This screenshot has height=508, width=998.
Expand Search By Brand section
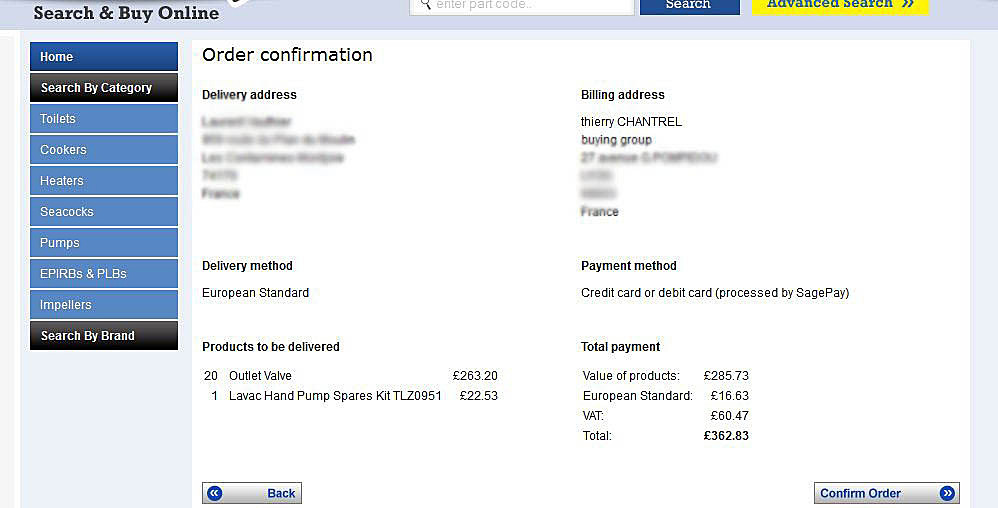pos(104,335)
